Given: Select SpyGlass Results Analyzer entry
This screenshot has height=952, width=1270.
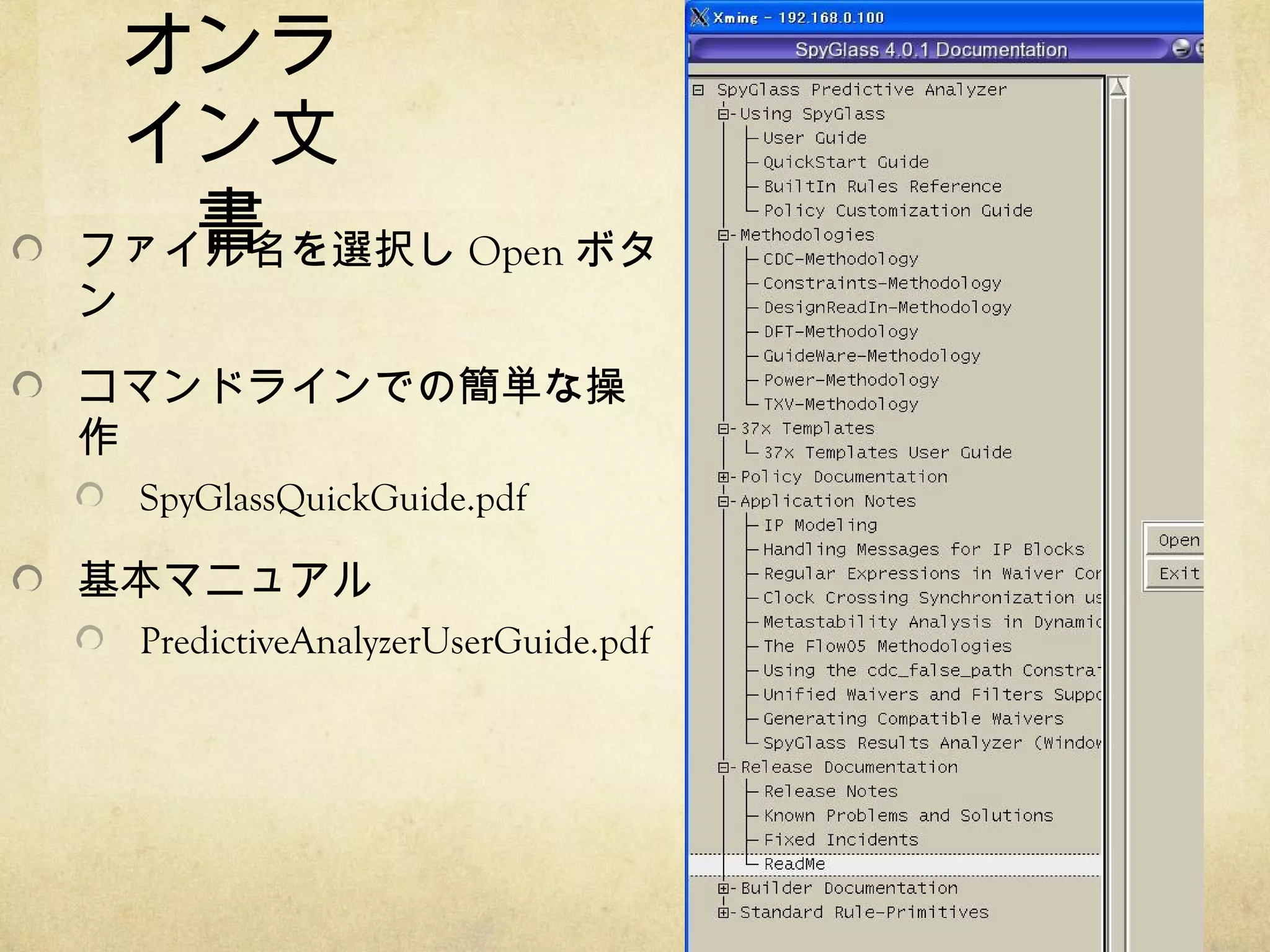Looking at the screenshot, I should tap(932, 743).
